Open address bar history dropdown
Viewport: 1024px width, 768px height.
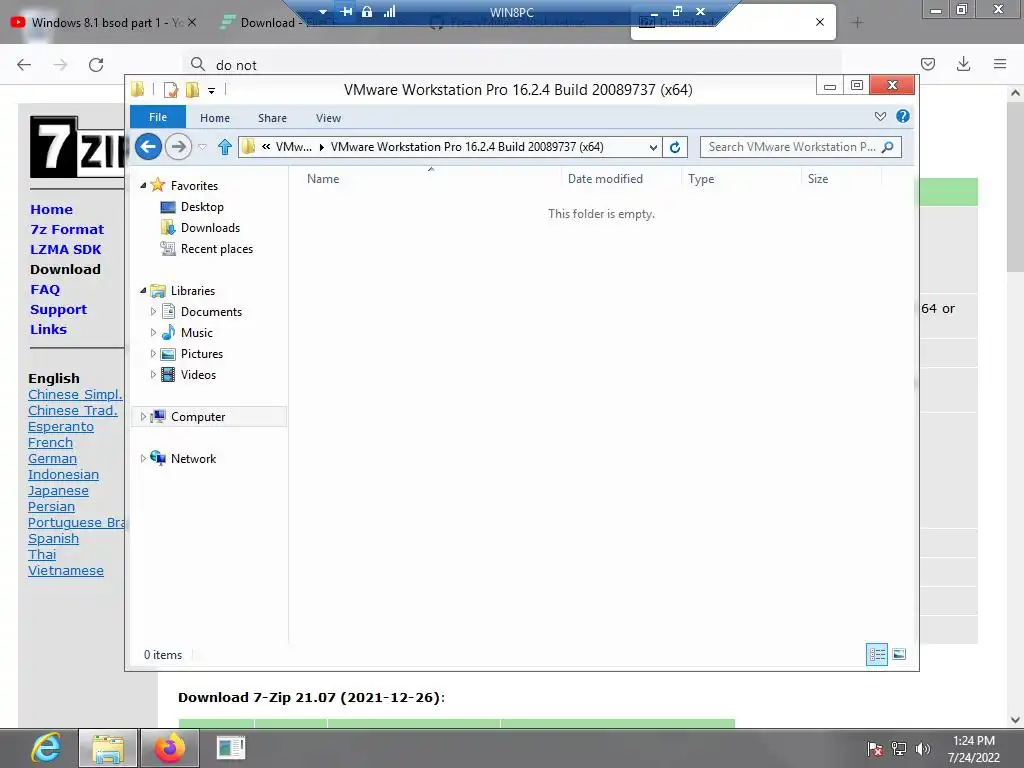point(653,147)
